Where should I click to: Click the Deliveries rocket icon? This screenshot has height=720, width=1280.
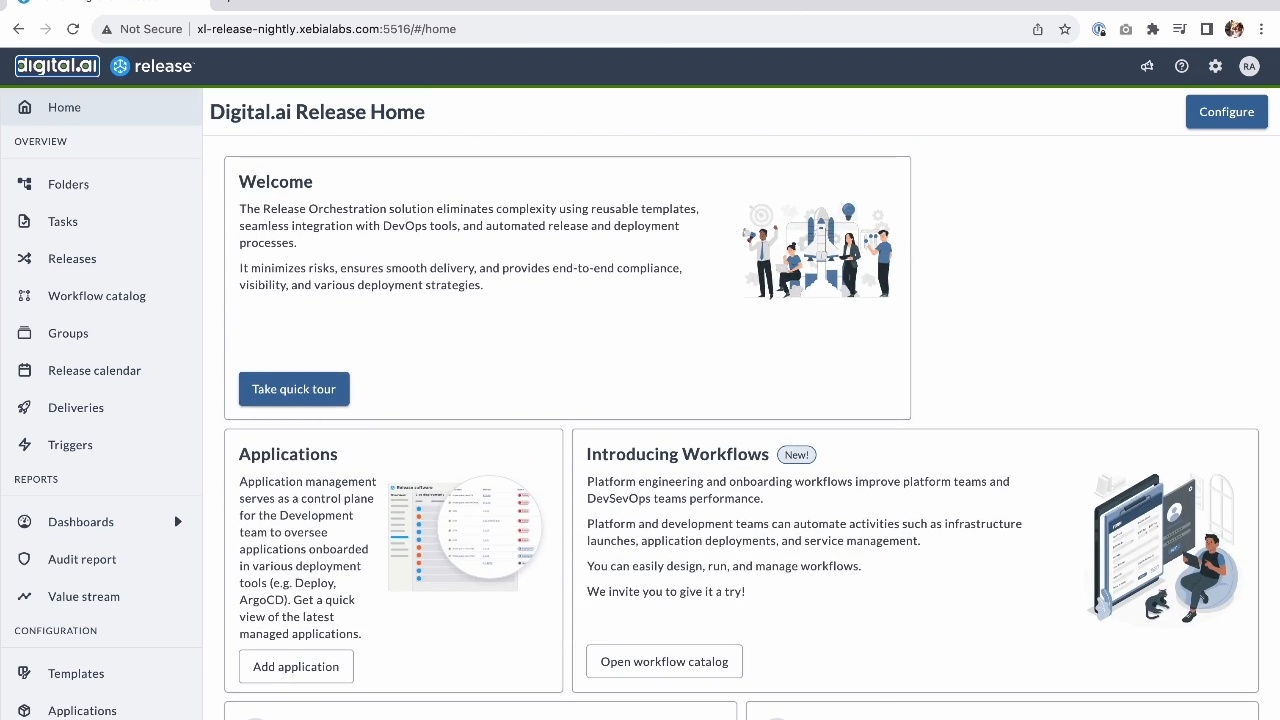(25, 407)
